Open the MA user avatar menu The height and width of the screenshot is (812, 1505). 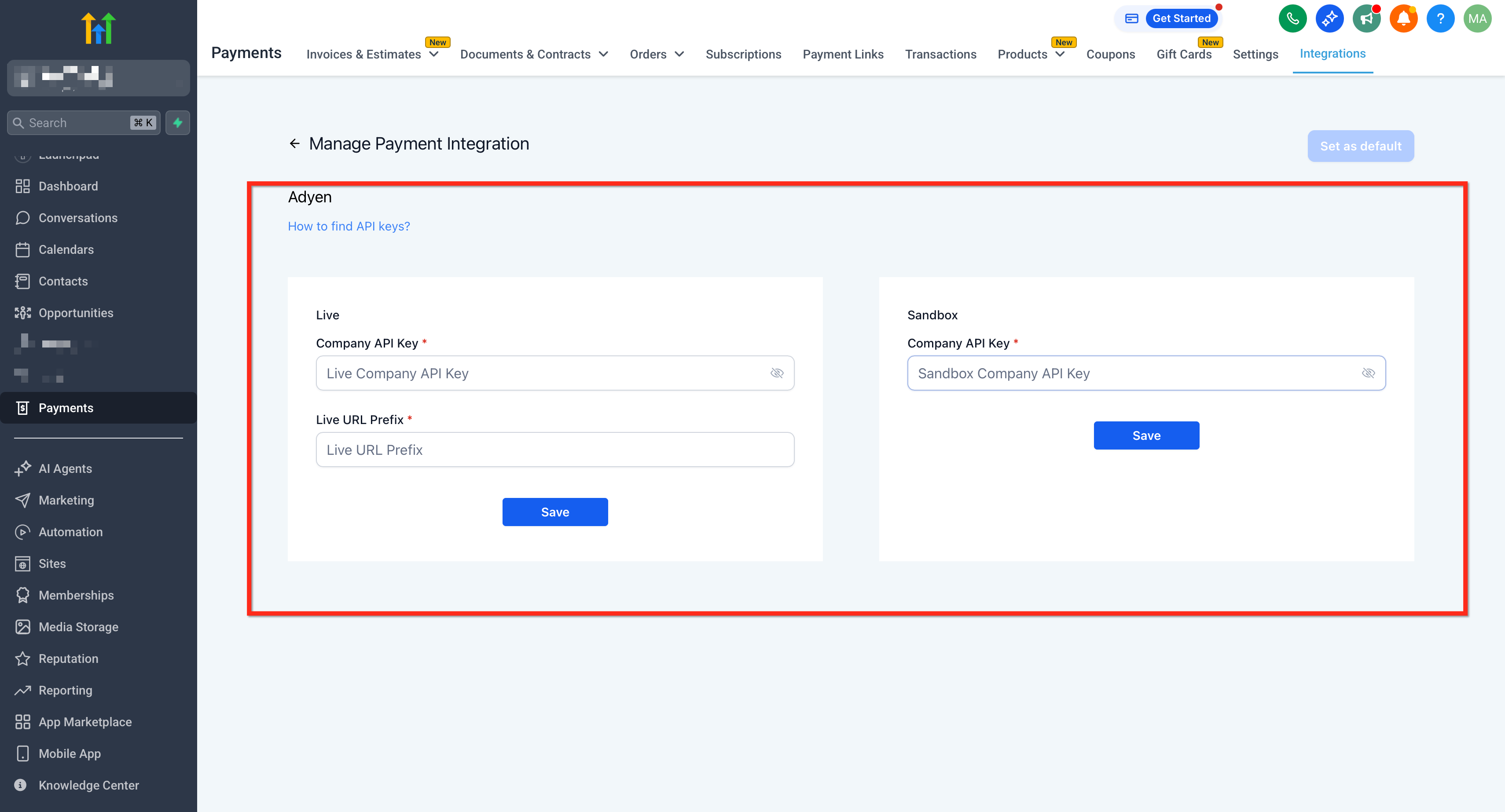(1477, 18)
